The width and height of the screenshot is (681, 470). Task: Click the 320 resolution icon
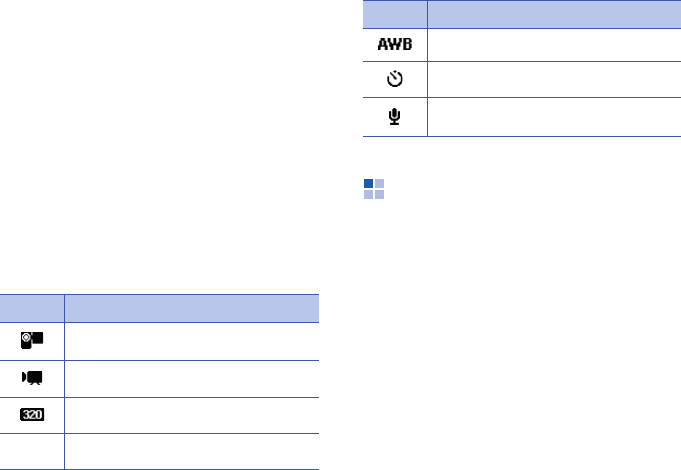pos(32,414)
